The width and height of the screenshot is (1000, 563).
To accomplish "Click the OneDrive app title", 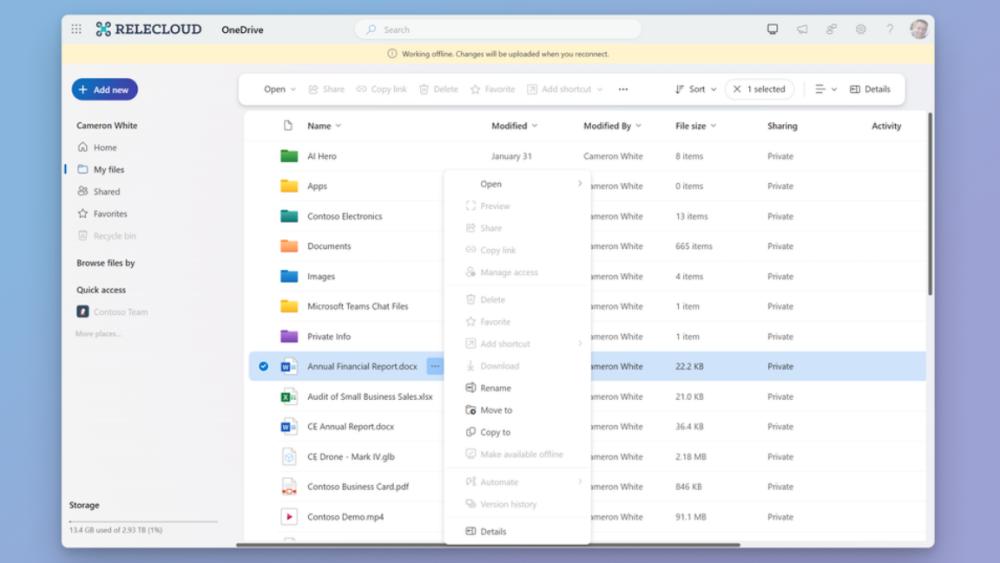I will click(x=242, y=29).
